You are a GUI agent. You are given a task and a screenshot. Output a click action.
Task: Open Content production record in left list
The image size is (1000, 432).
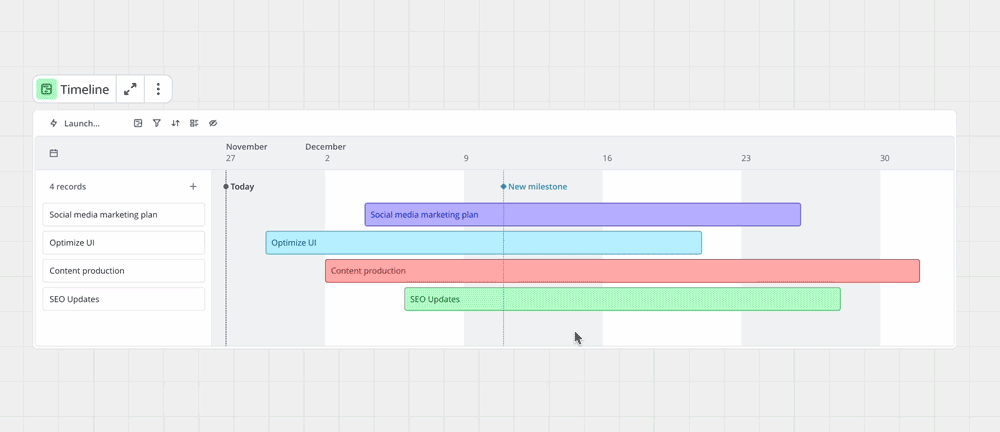point(123,270)
